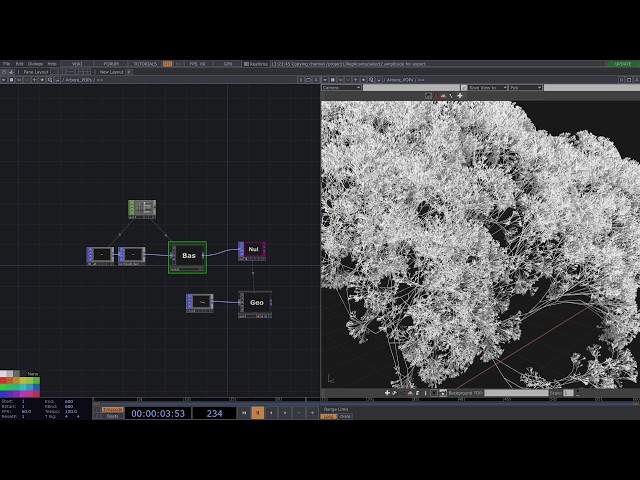
Task: Maximize the left network pane
Action: coord(309,80)
